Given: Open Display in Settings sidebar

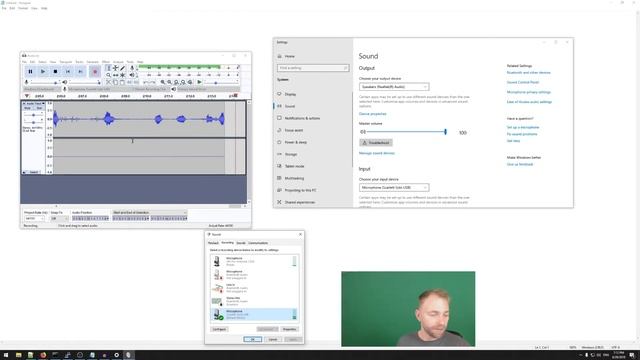Looking at the screenshot, I should pos(290,94).
